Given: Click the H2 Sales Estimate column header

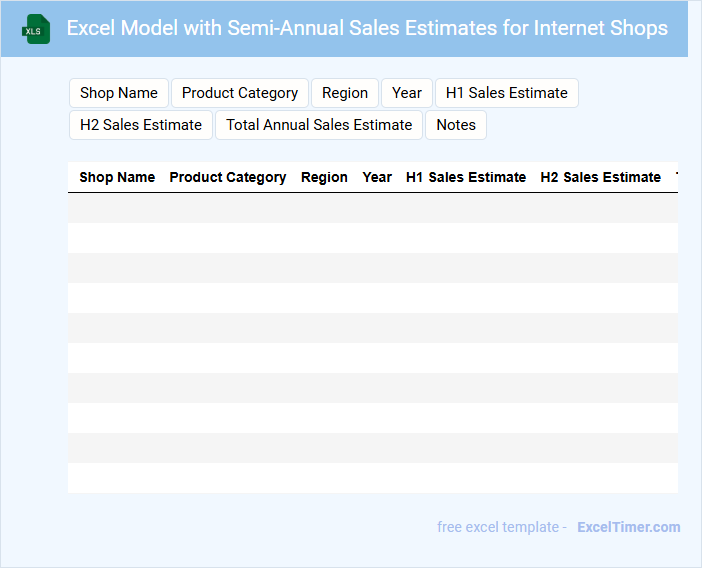Looking at the screenshot, I should coord(601,177).
